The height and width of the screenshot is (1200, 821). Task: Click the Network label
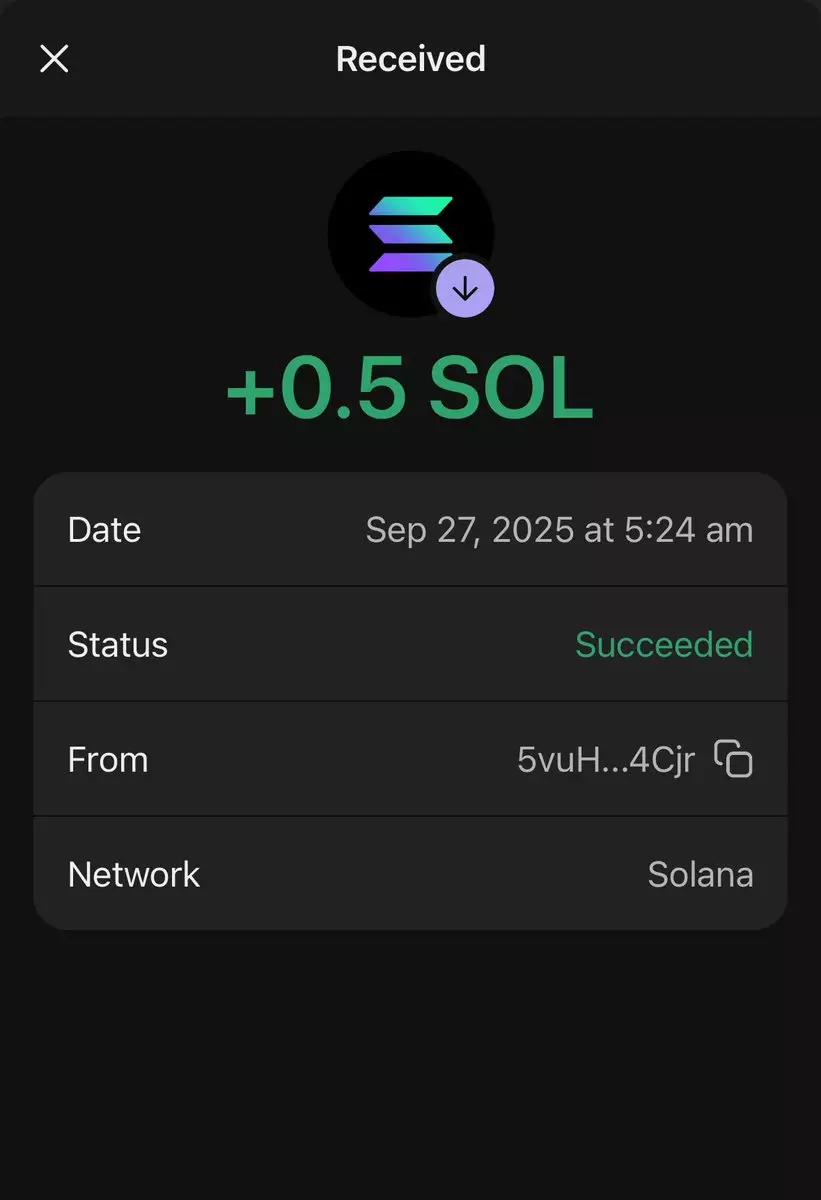click(x=134, y=875)
